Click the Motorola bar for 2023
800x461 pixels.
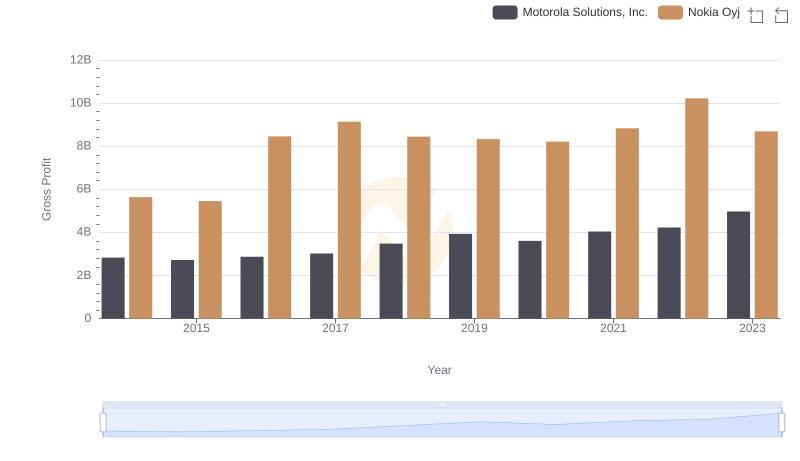(738, 265)
